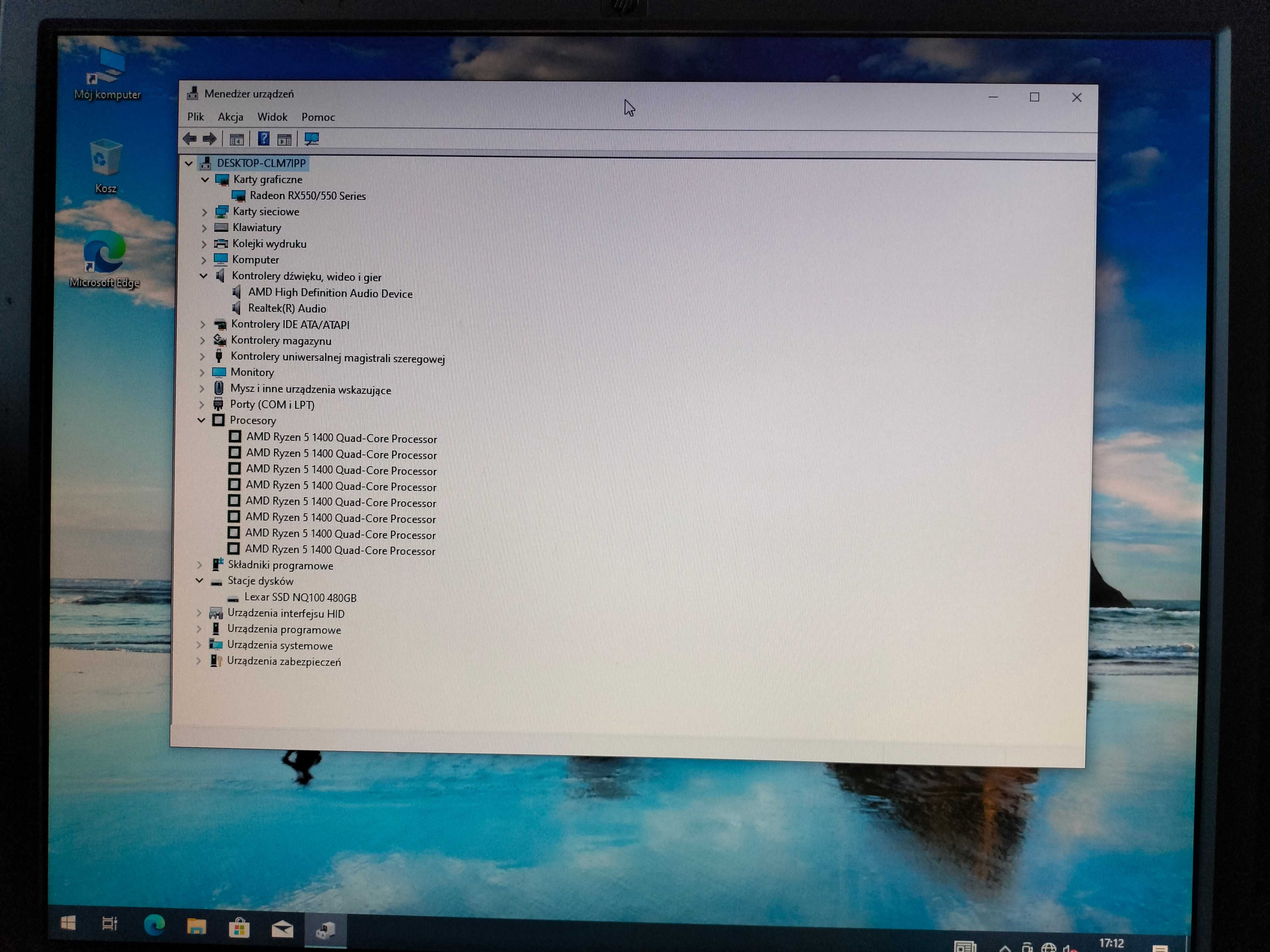Select AMD High Definition Audio Device

(330, 293)
